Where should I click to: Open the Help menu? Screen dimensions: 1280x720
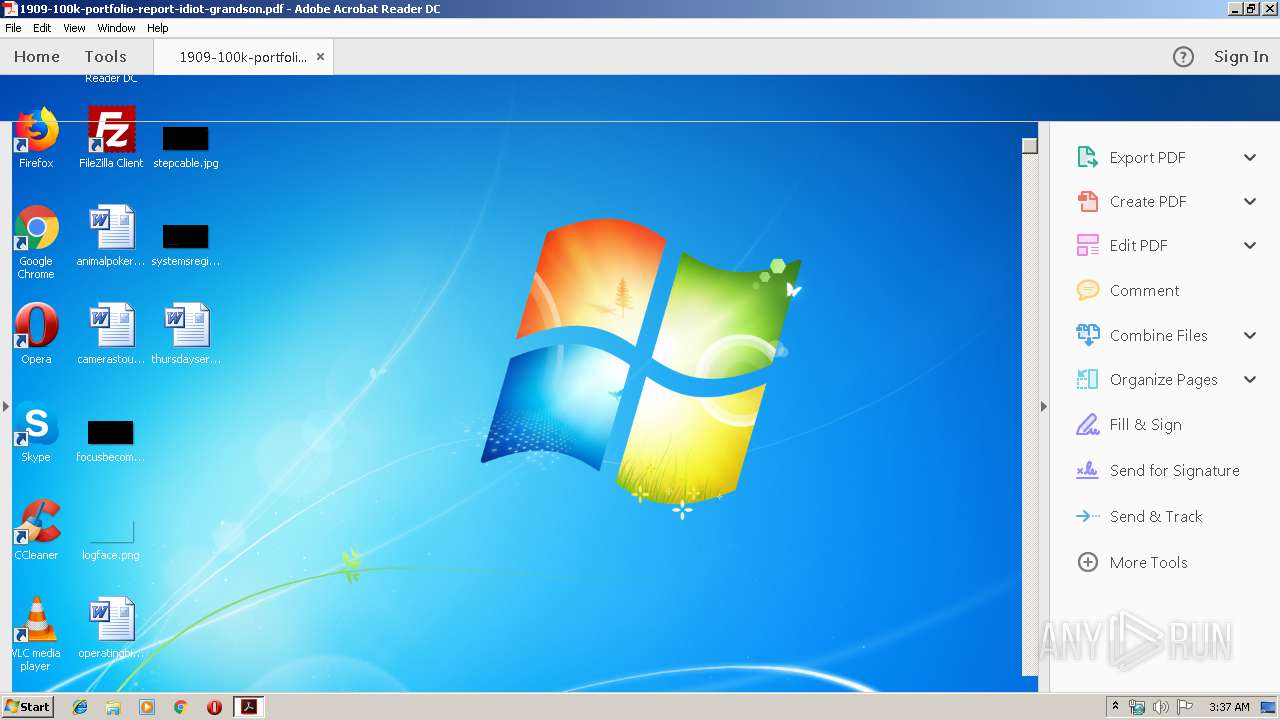pyautogui.click(x=158, y=28)
